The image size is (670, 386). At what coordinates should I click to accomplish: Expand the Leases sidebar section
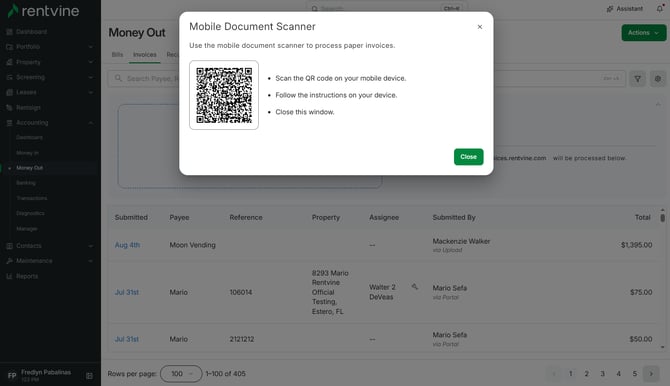pyautogui.click(x=50, y=92)
